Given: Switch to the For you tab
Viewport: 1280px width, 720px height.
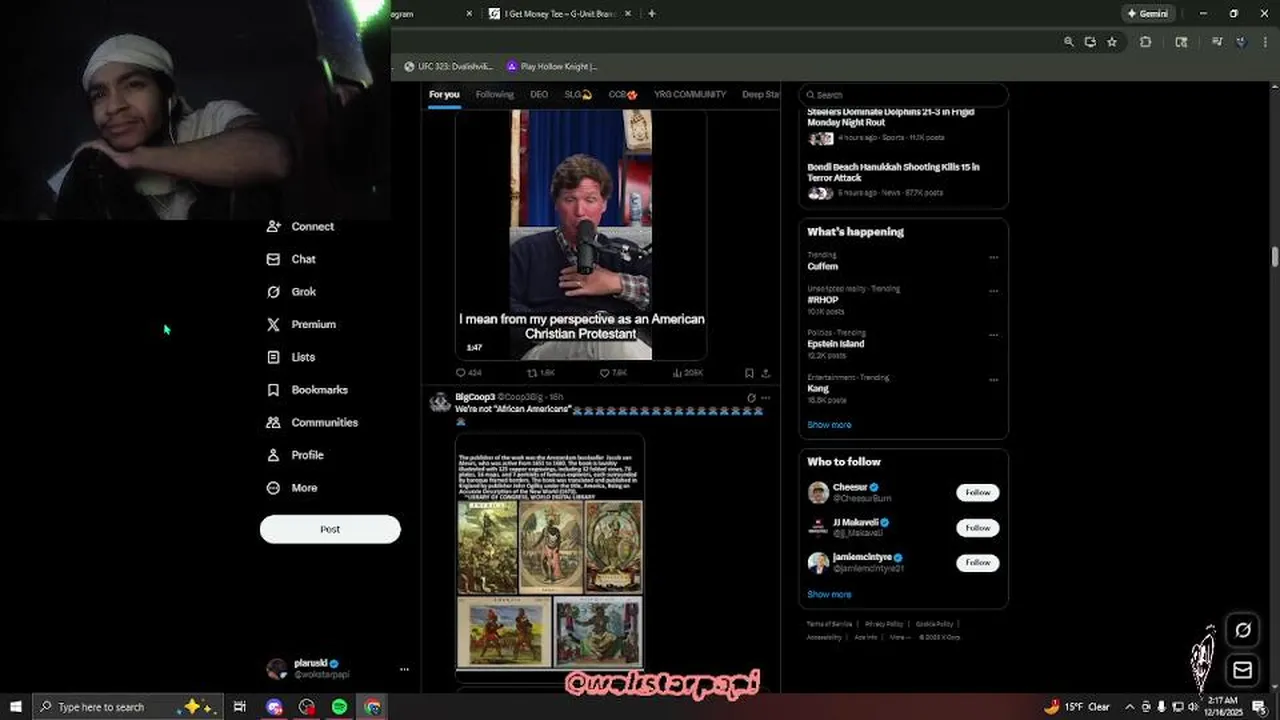Looking at the screenshot, I should pyautogui.click(x=444, y=94).
